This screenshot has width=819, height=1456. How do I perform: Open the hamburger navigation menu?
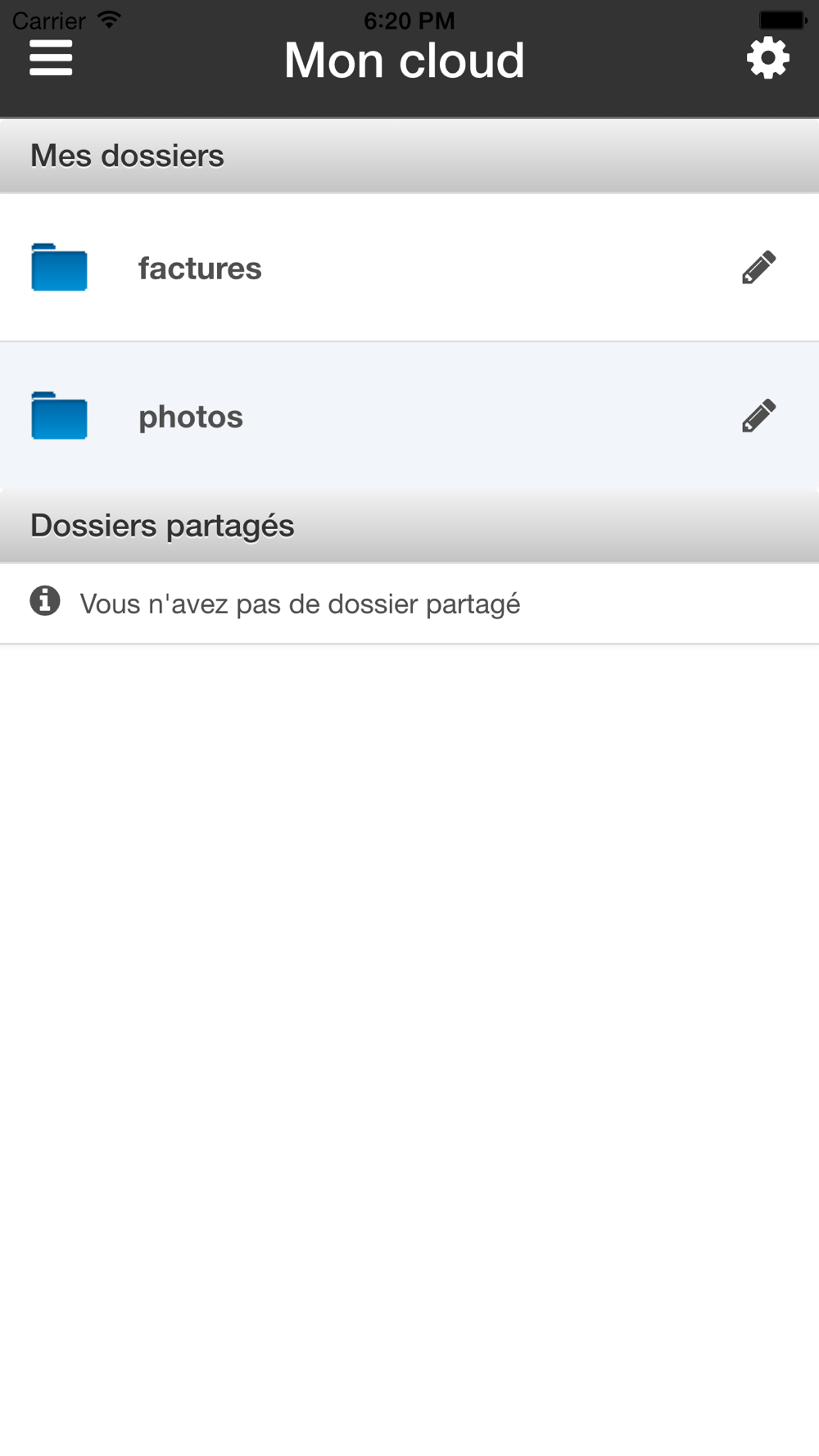[51, 58]
